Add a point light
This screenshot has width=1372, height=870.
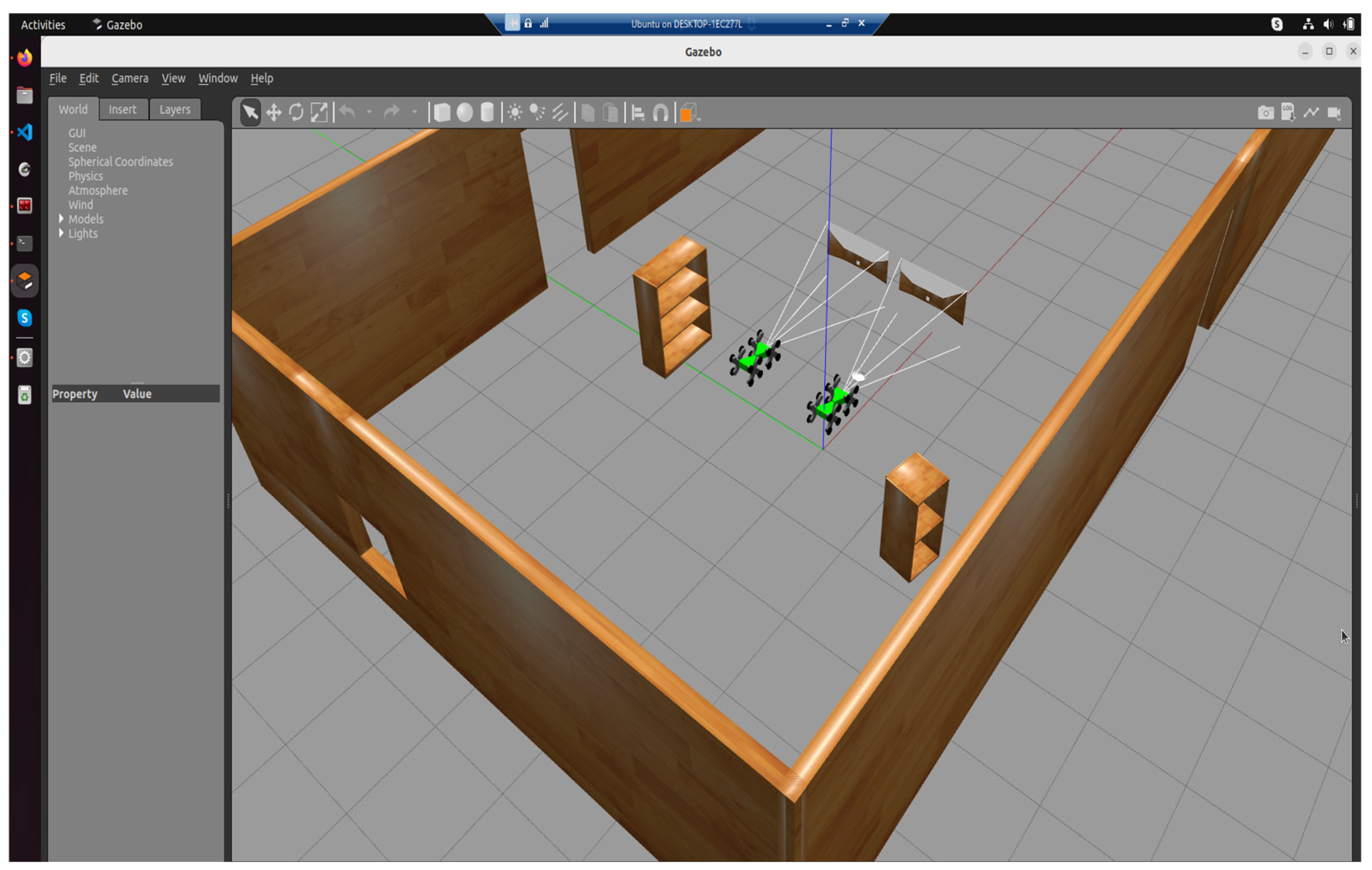click(515, 112)
